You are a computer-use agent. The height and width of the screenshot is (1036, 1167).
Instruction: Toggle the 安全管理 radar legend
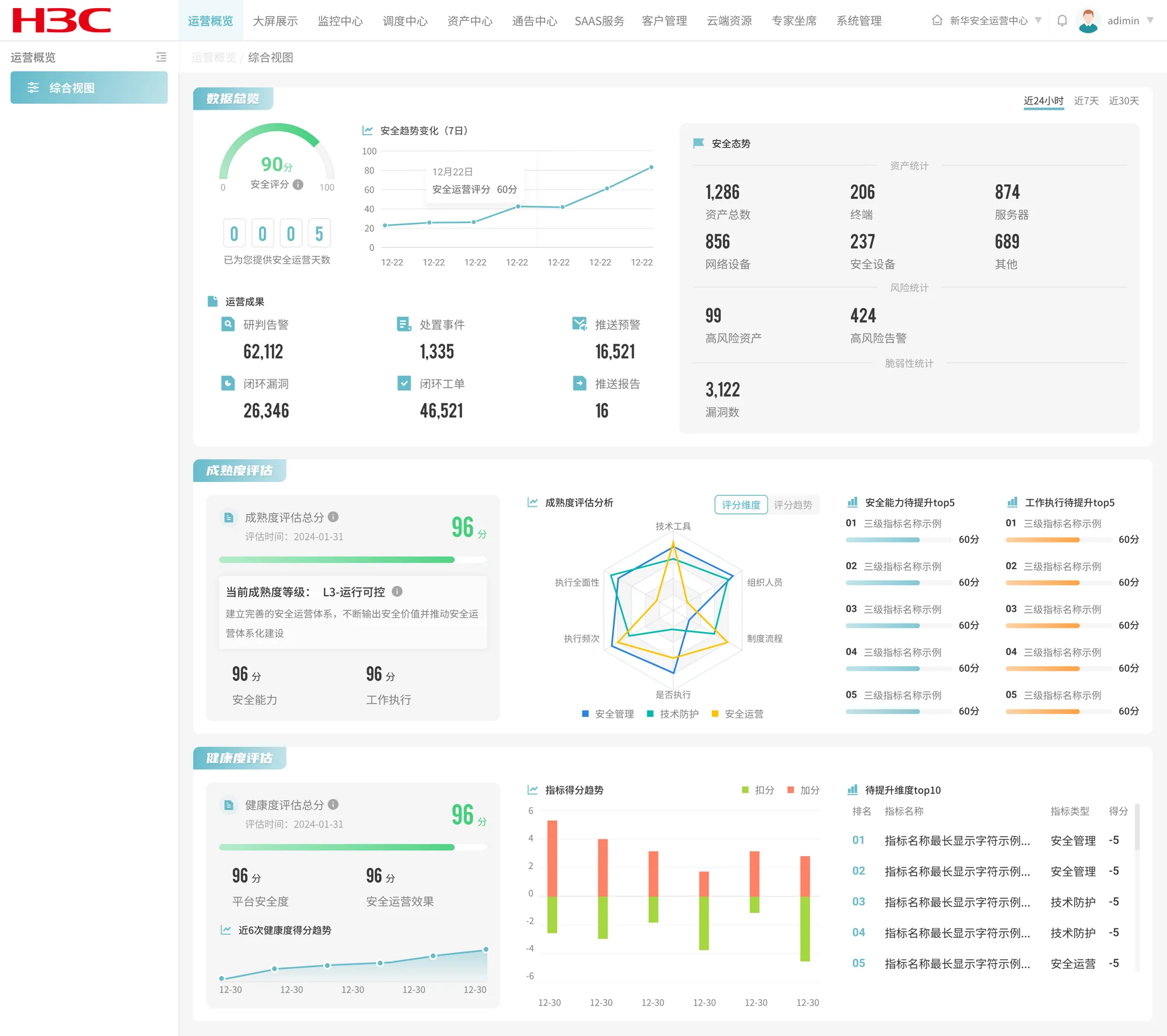[608, 714]
